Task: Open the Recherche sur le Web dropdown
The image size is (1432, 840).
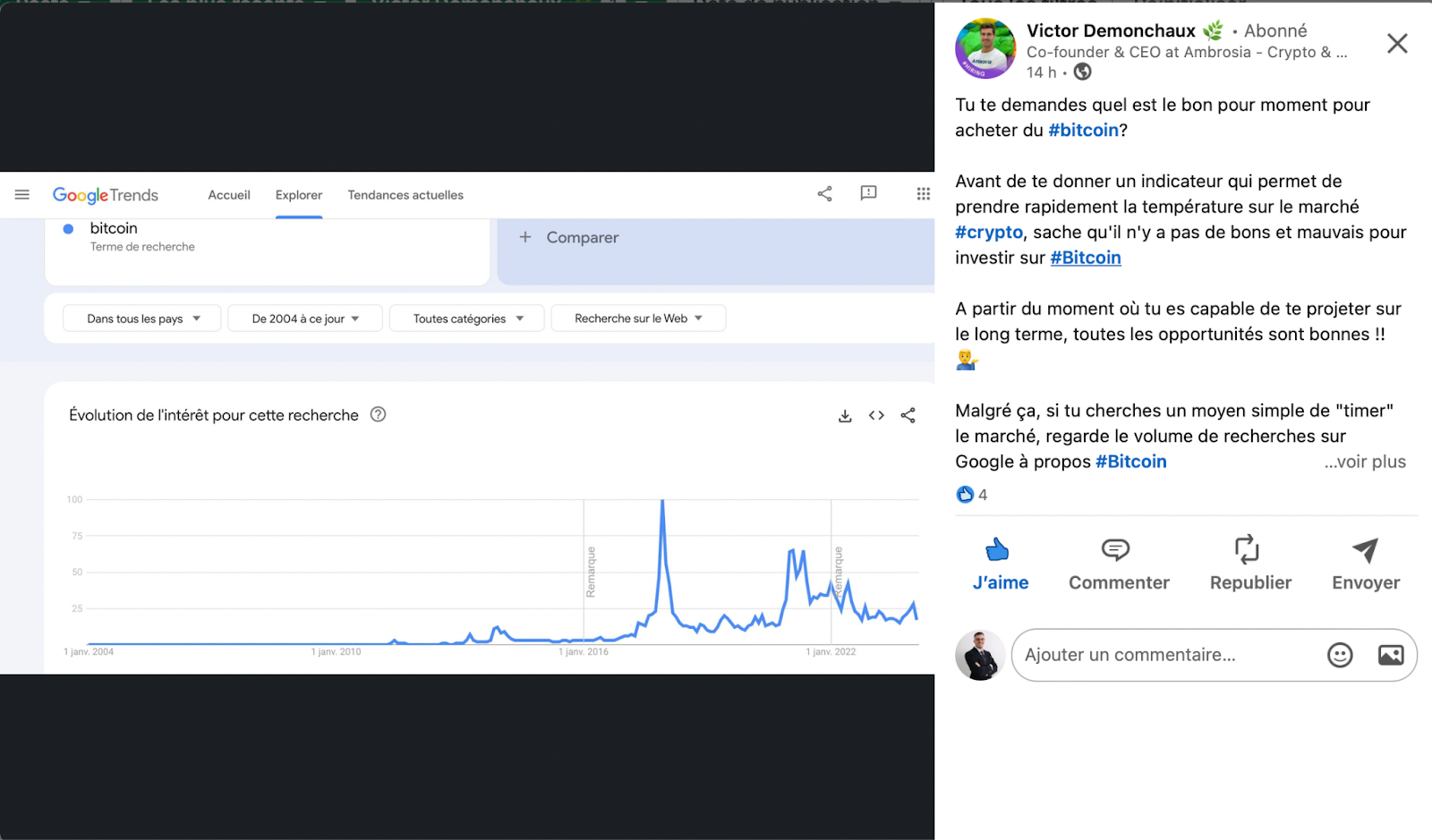Action: tap(638, 318)
